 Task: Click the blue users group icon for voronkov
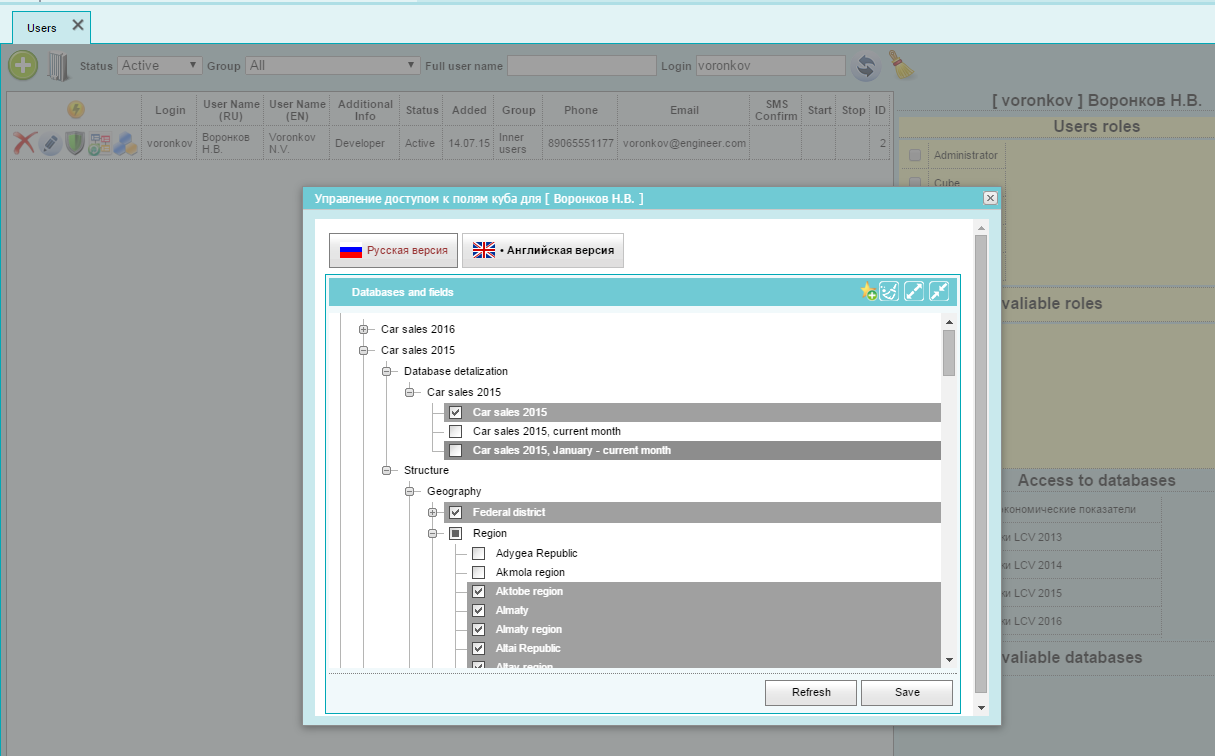click(x=125, y=143)
